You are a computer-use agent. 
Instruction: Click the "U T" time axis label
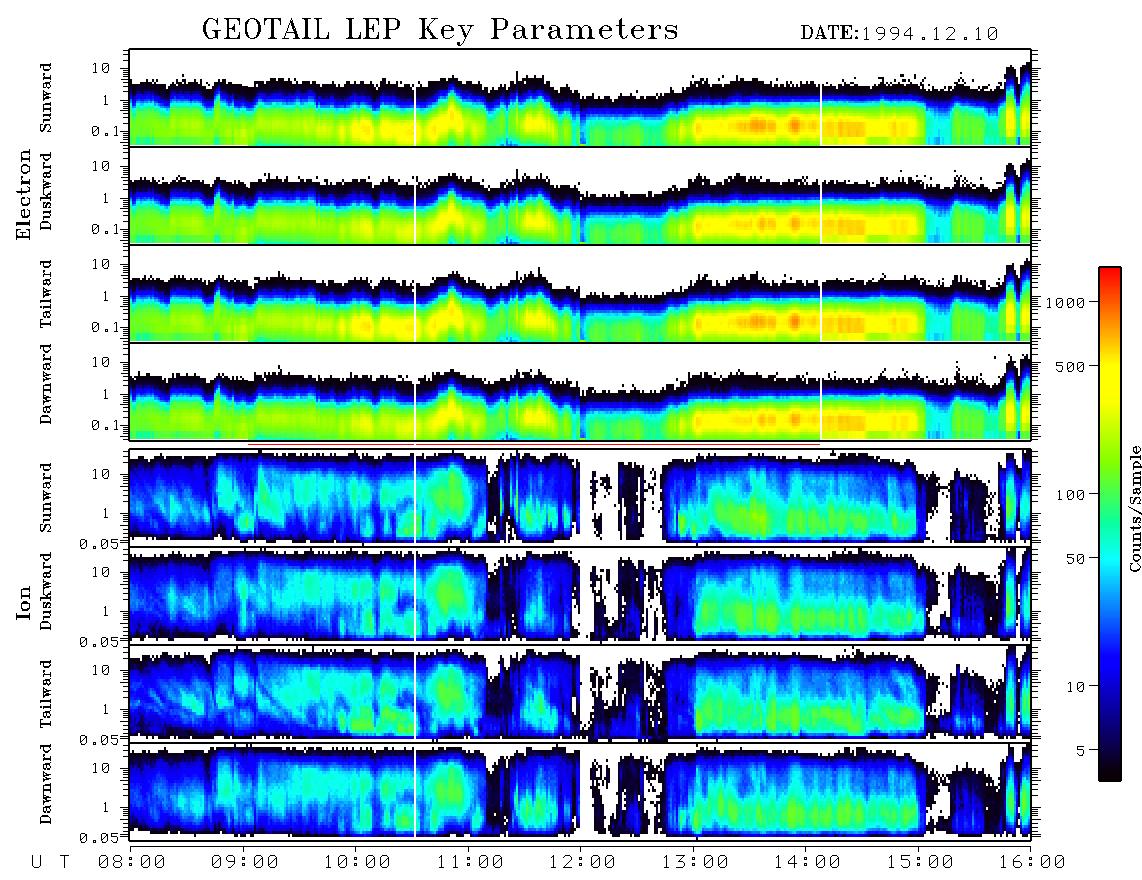[50, 863]
